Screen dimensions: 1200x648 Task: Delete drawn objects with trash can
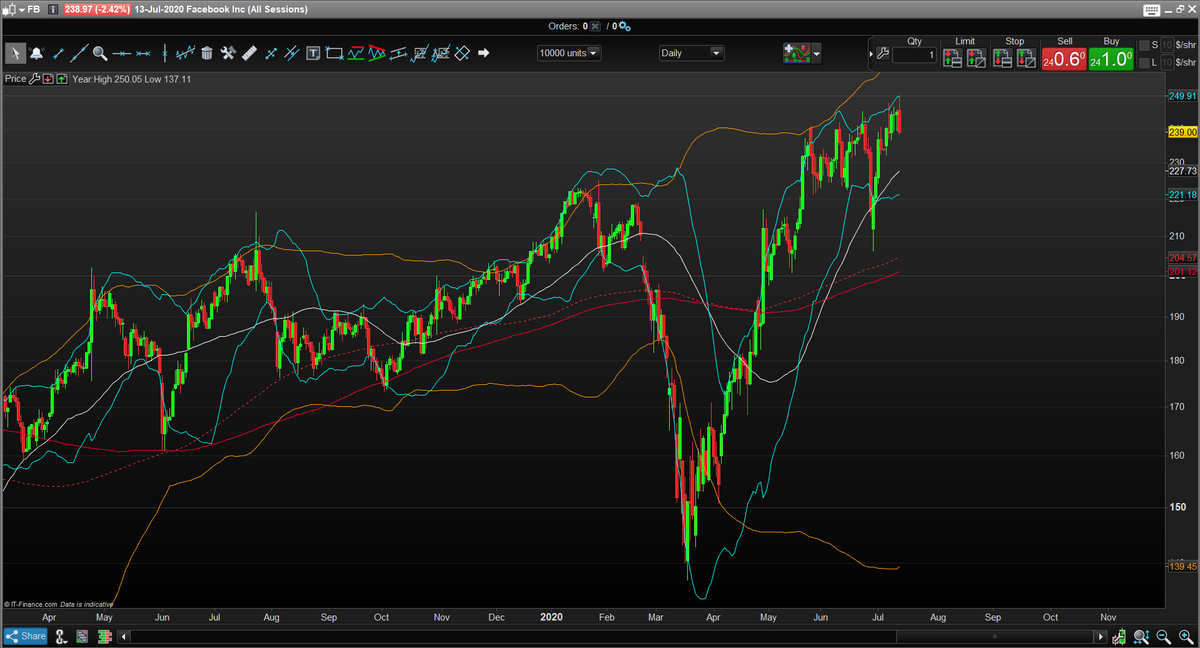tap(207, 53)
